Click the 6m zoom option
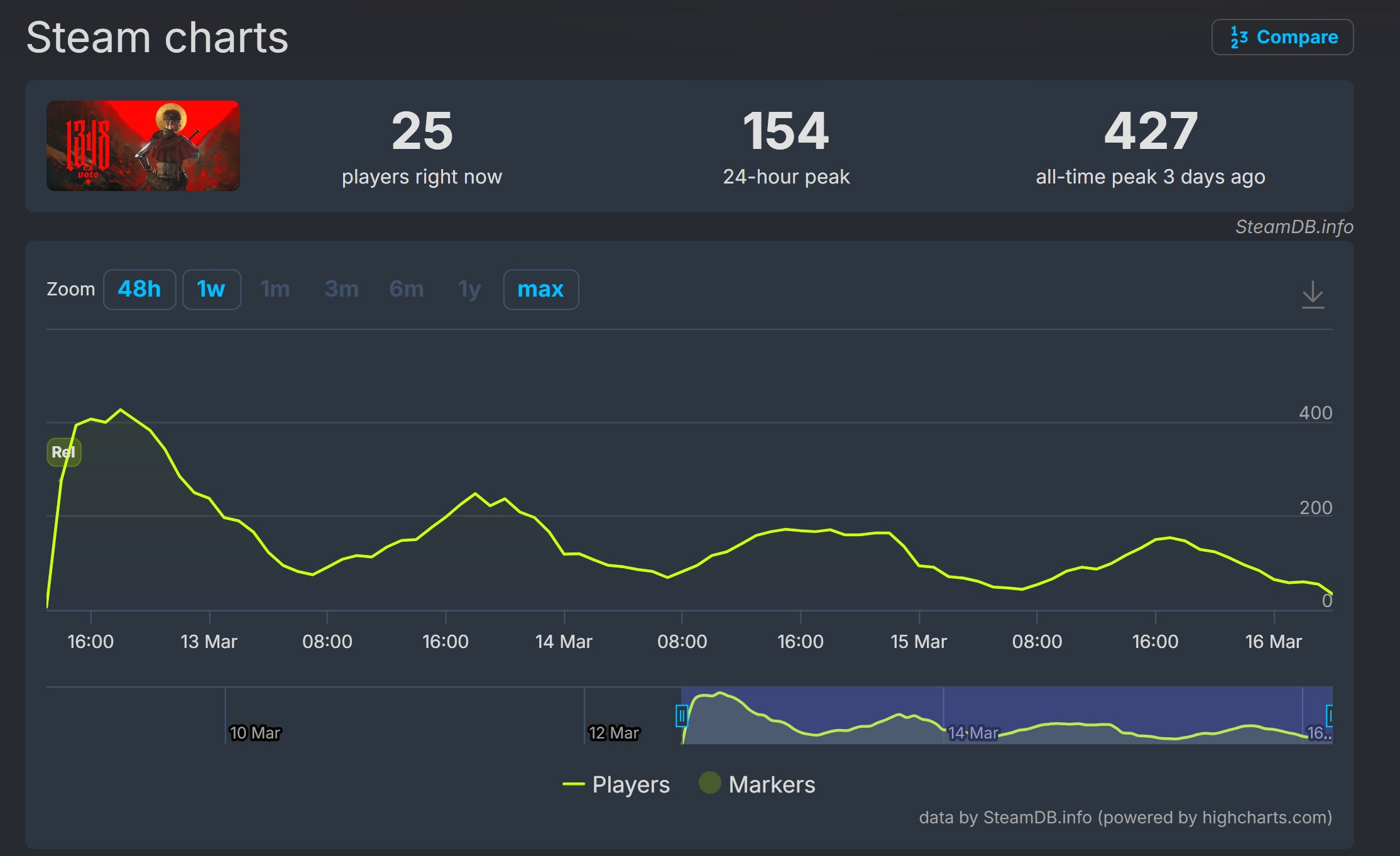 pos(407,289)
